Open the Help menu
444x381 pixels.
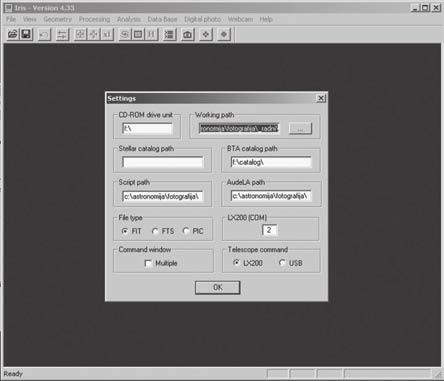266,19
